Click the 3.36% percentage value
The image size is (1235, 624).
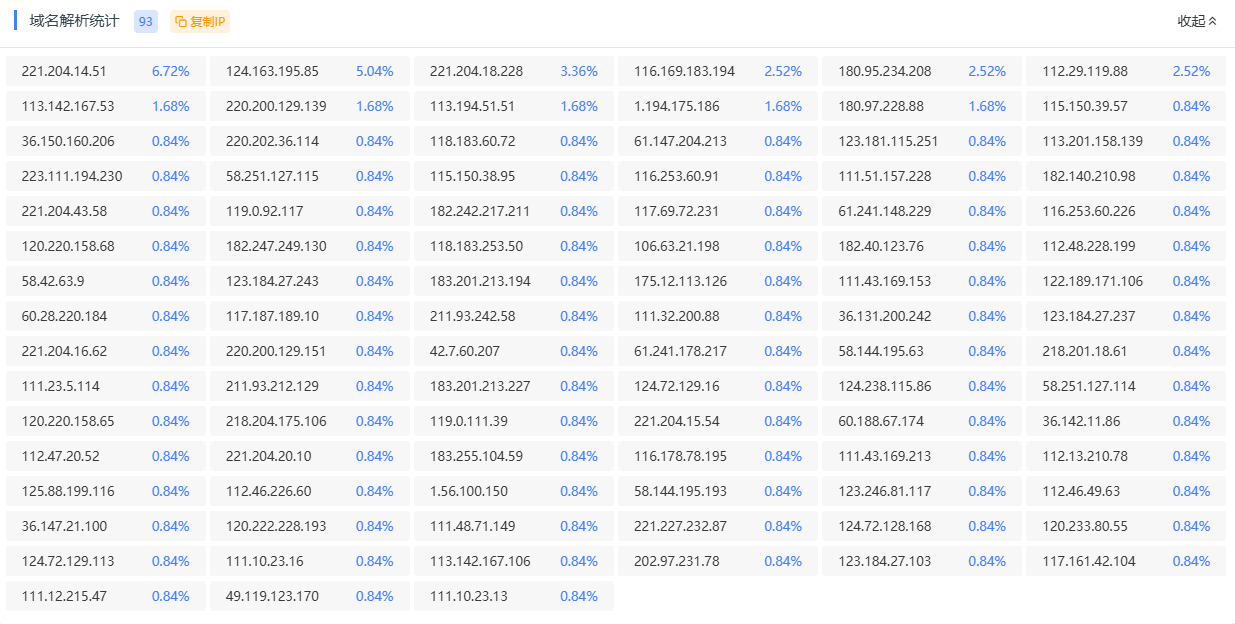[x=578, y=71]
